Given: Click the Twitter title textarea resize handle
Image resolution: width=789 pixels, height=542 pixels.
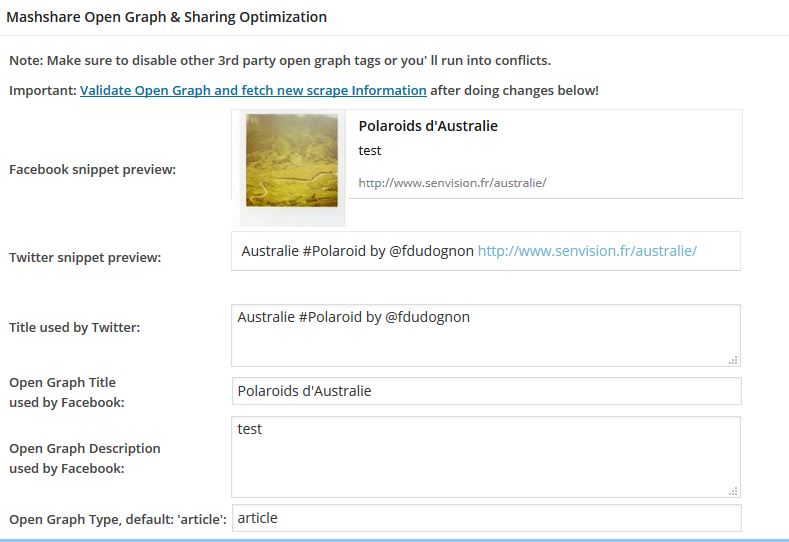Looking at the screenshot, I should pyautogui.click(x=734, y=360).
